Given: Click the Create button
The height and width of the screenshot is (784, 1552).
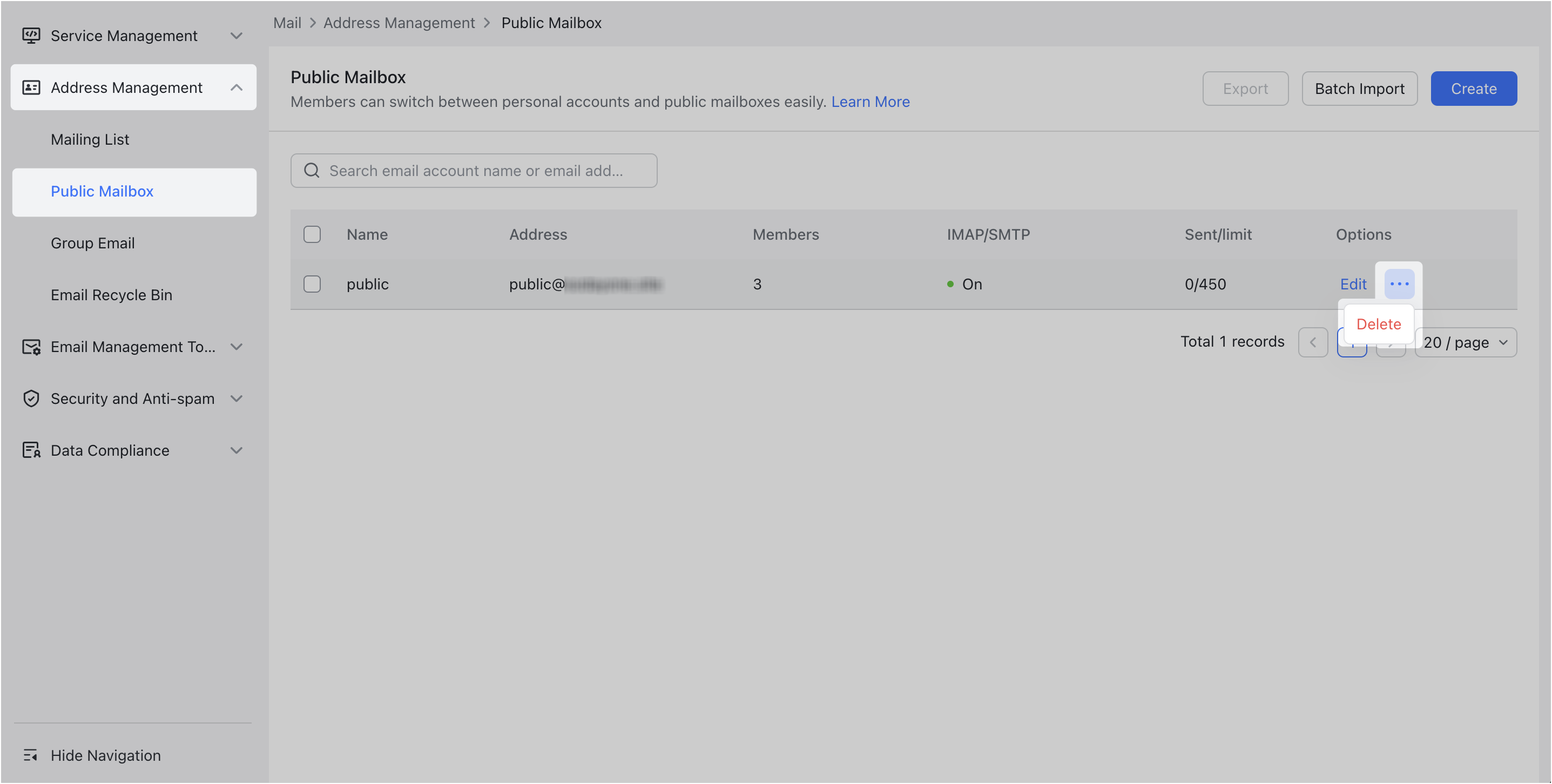Looking at the screenshot, I should point(1474,88).
